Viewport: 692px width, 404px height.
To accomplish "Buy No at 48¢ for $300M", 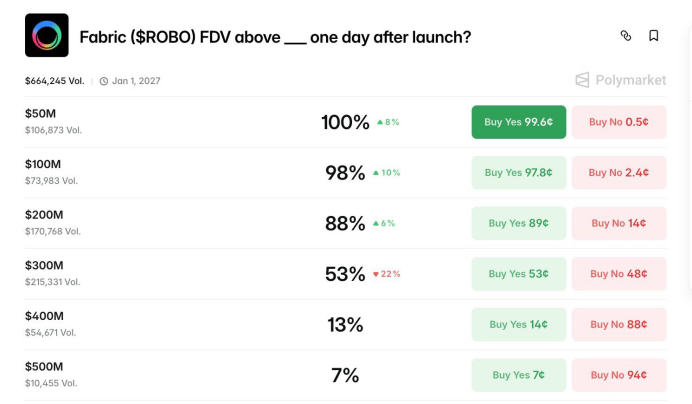I will point(619,274).
